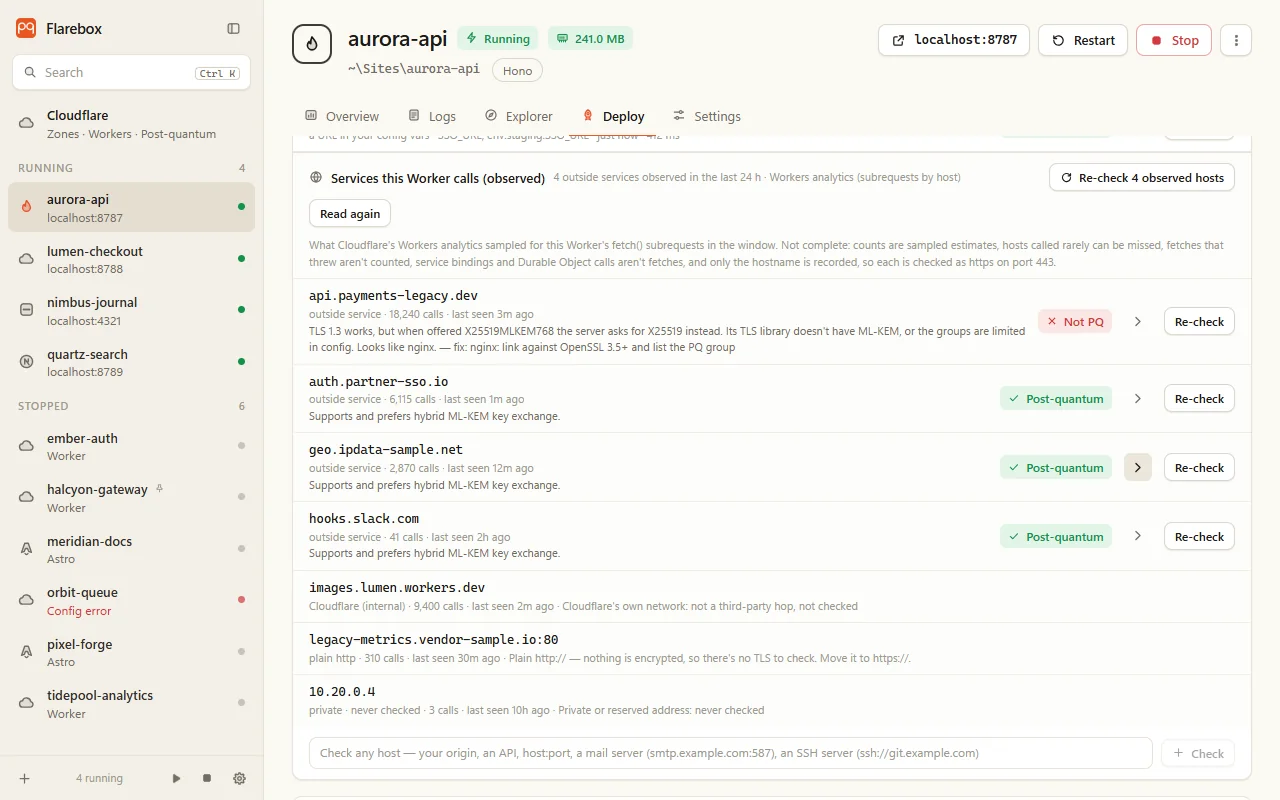Click the Cloudflare cloud icon in sidebar
Screen dimensions: 1280x800
click(27, 124)
